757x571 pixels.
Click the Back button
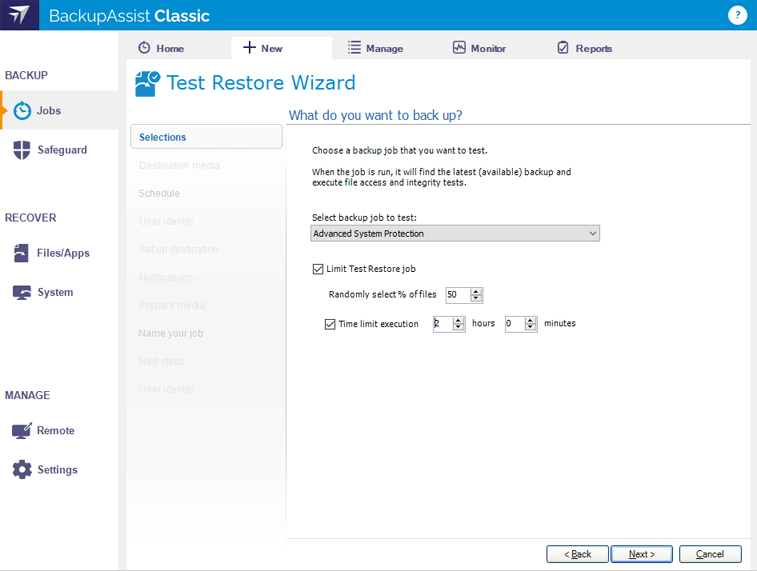[577, 554]
